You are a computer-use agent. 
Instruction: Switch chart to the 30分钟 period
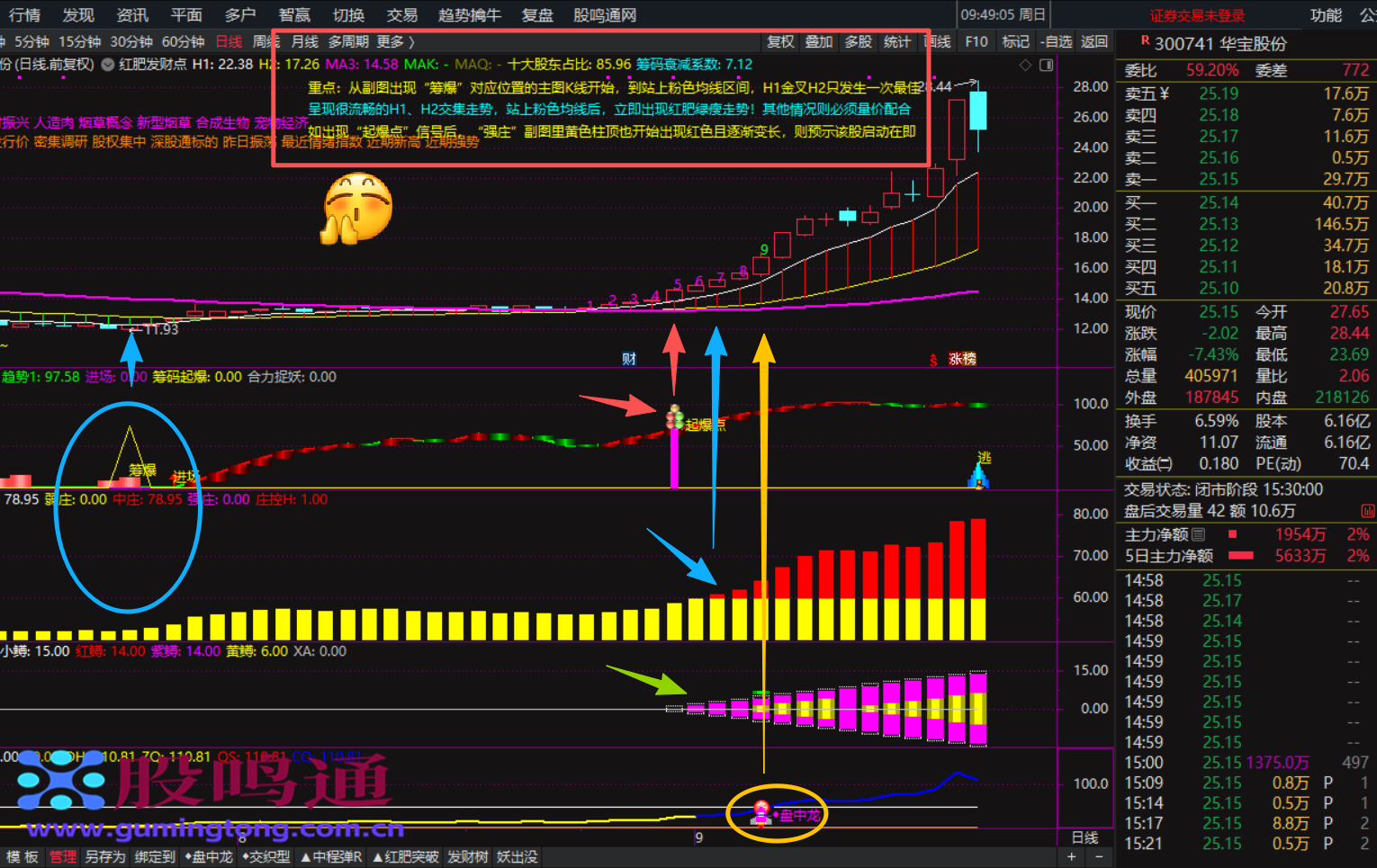tap(131, 41)
